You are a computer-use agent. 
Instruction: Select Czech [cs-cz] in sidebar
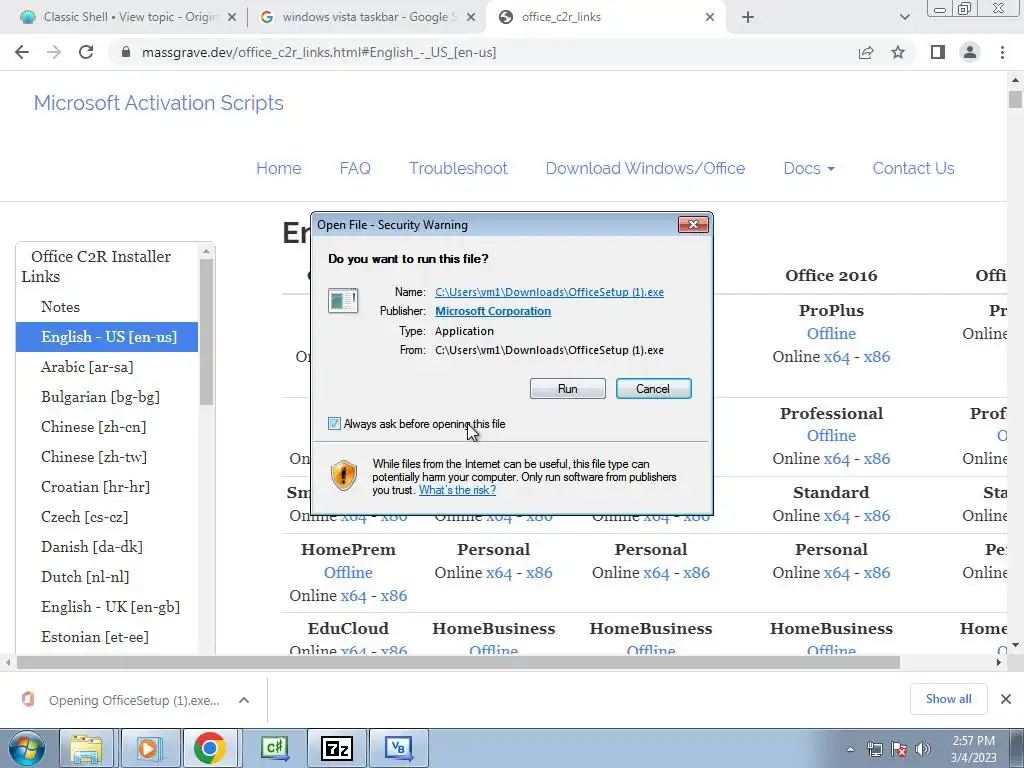[84, 517]
